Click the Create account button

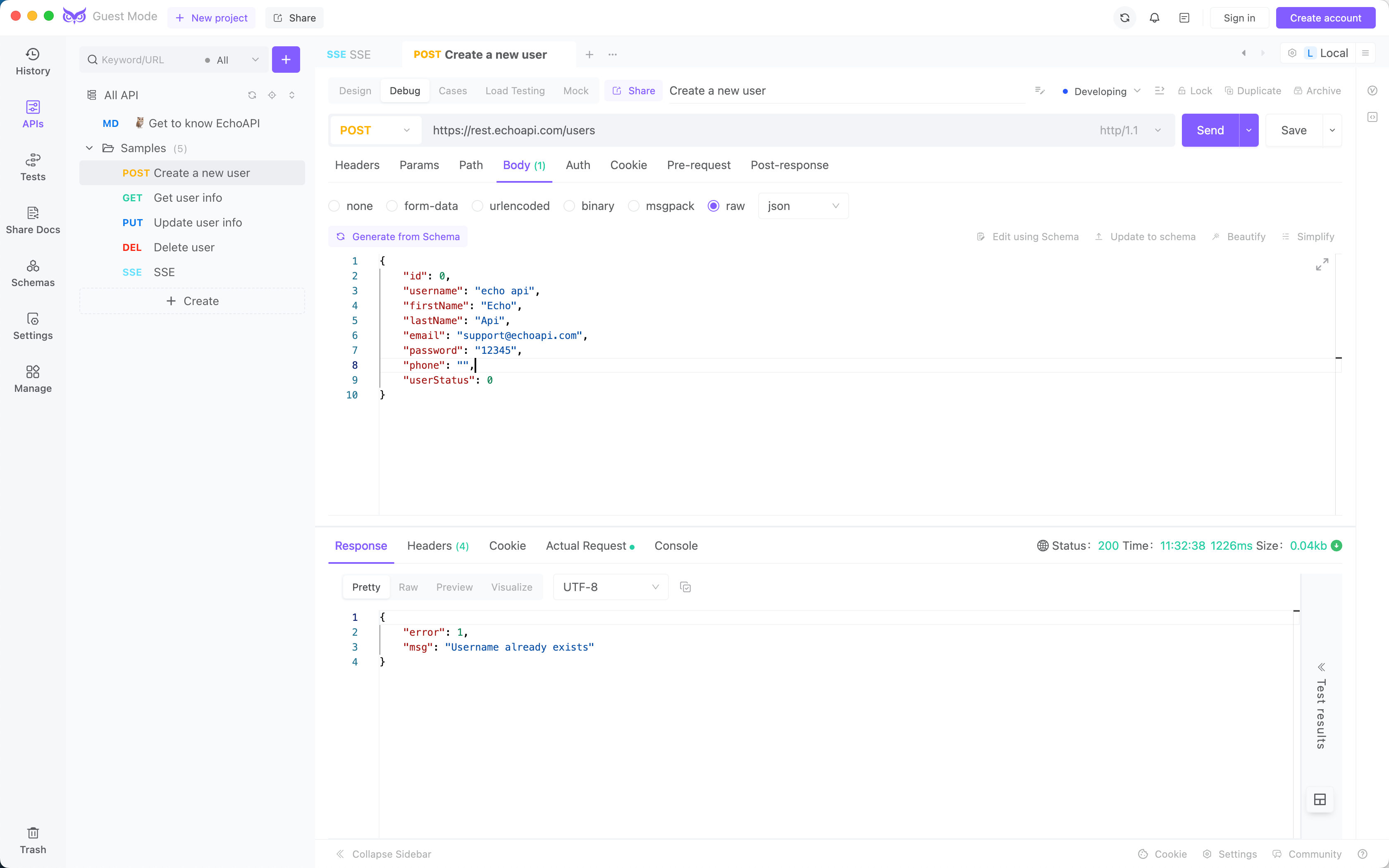(x=1325, y=18)
